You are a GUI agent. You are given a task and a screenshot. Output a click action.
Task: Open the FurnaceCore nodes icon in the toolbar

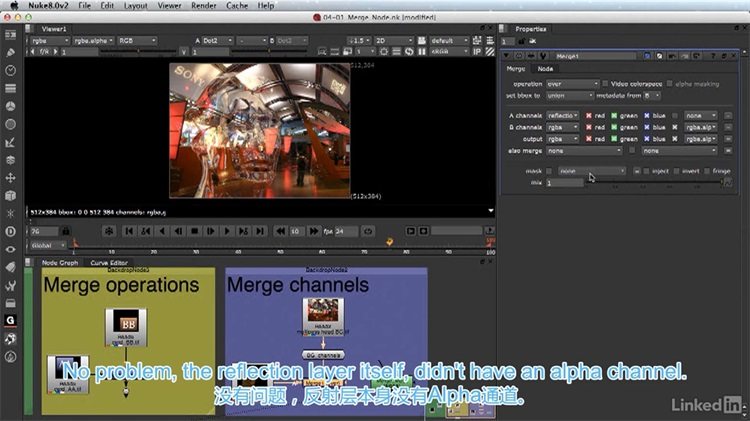click(10, 339)
